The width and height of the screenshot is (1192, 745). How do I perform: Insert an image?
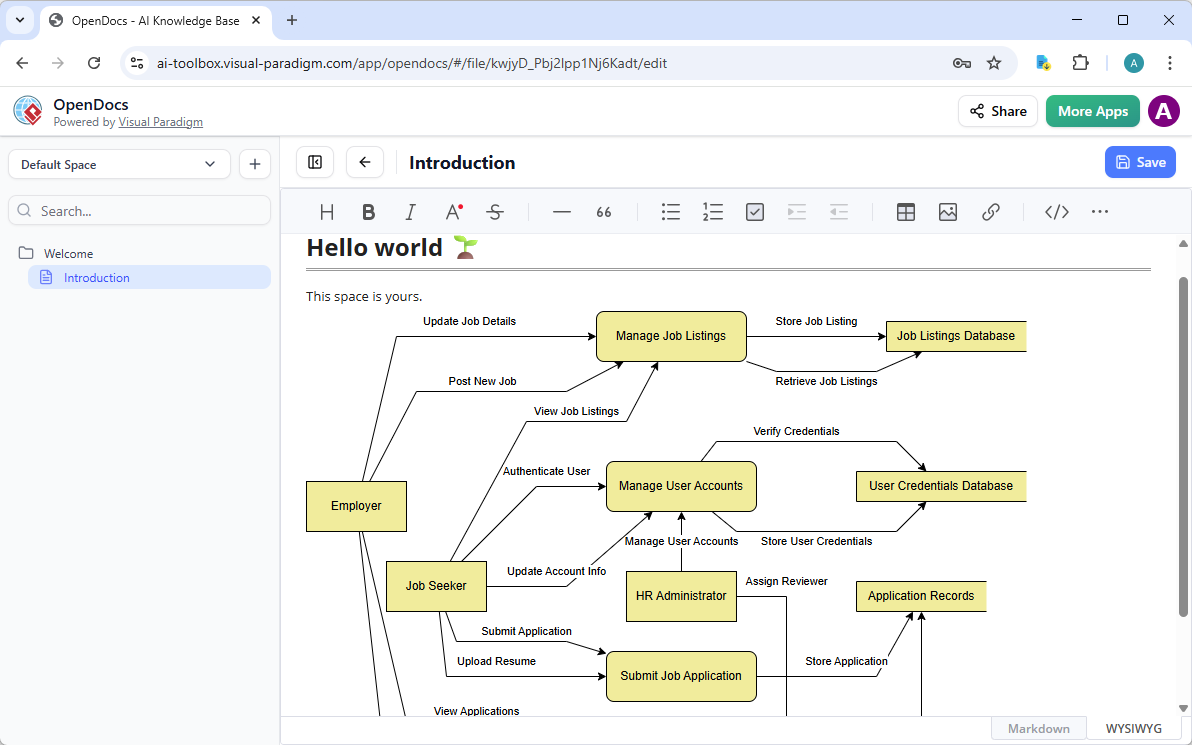pos(947,211)
